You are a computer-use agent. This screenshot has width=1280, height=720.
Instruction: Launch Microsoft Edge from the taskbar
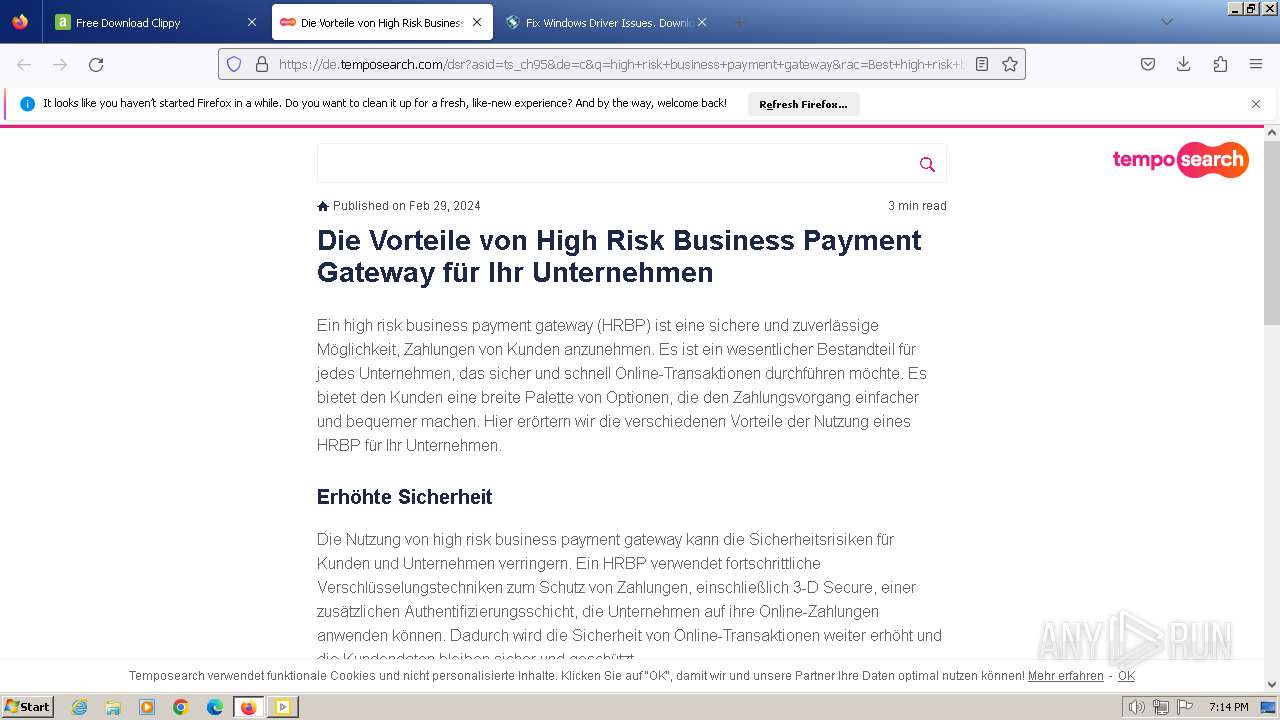[x=215, y=707]
